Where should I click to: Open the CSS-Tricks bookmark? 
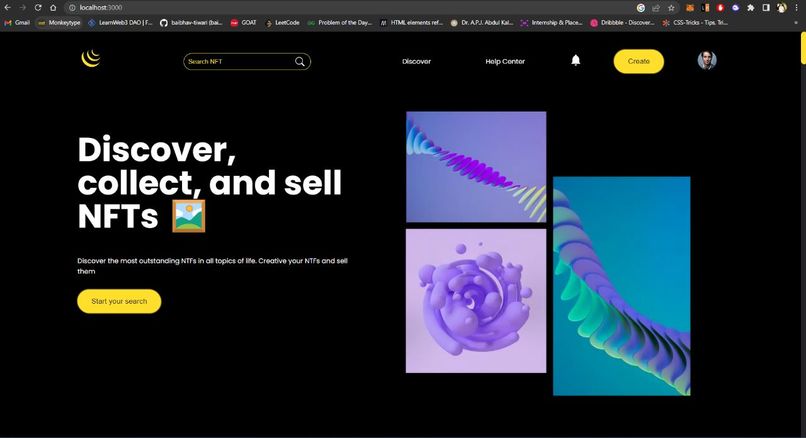click(695, 23)
